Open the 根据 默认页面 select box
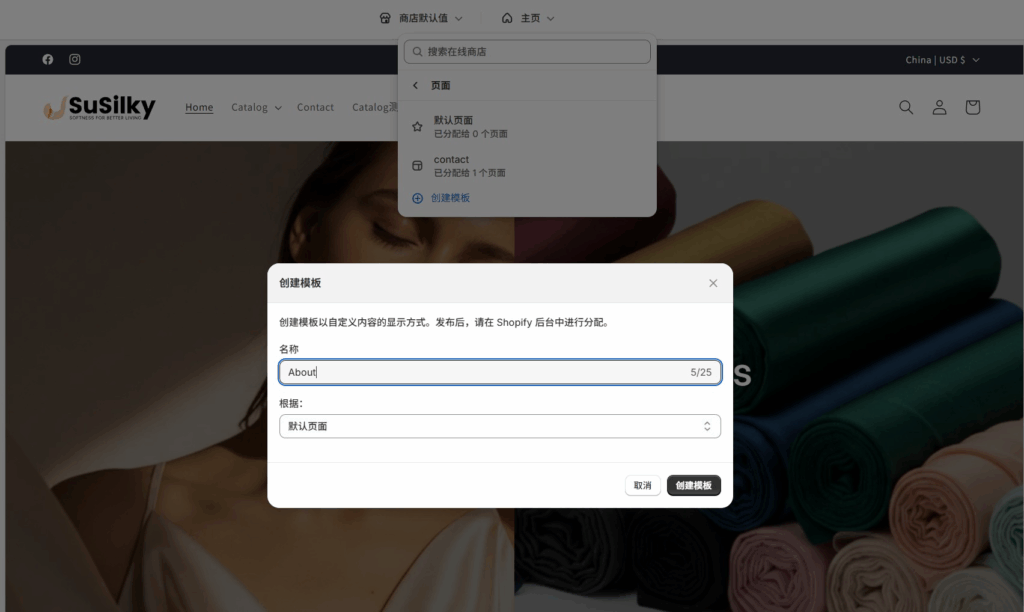 (x=499, y=426)
